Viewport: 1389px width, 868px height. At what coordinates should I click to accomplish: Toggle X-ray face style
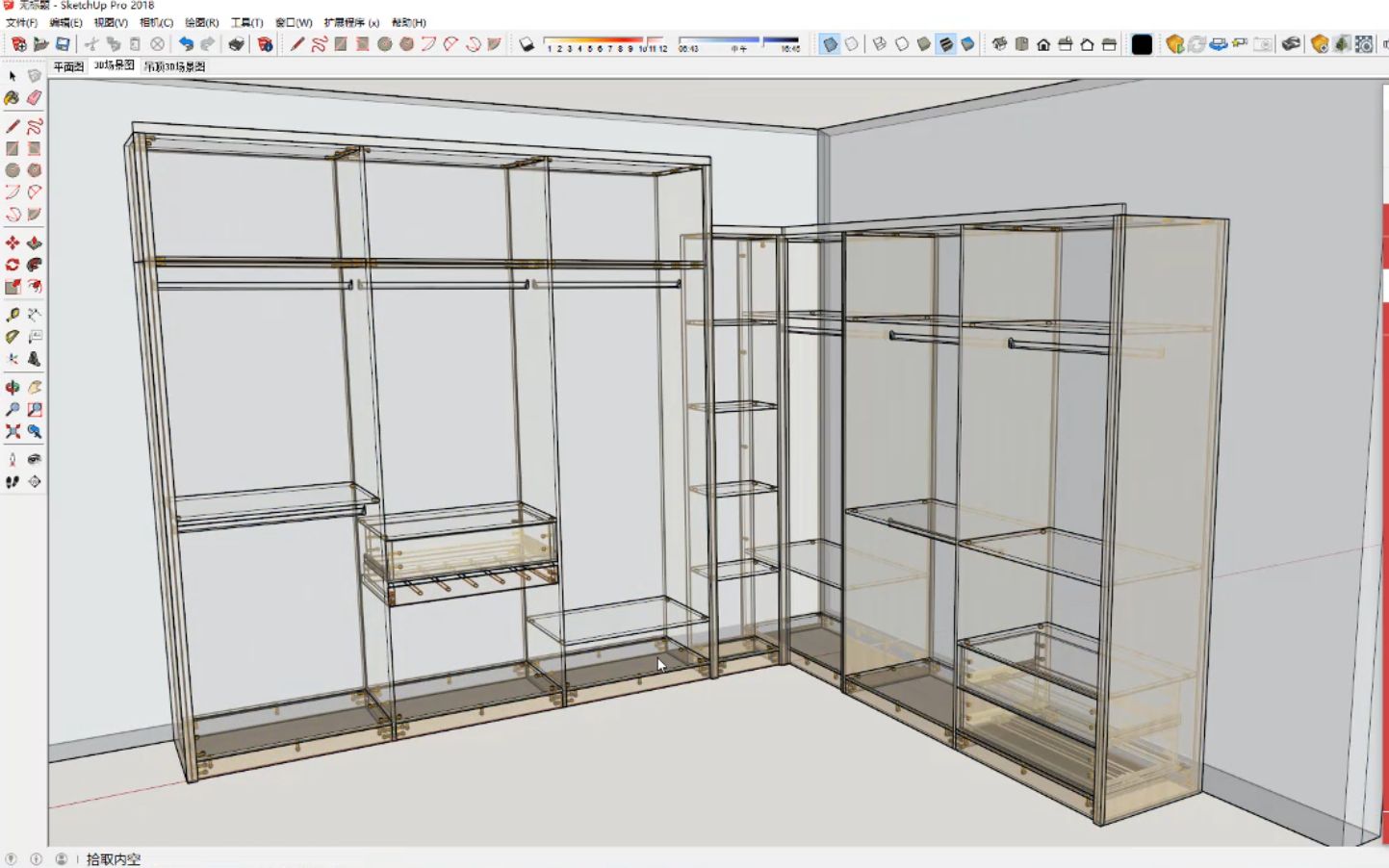(830, 44)
